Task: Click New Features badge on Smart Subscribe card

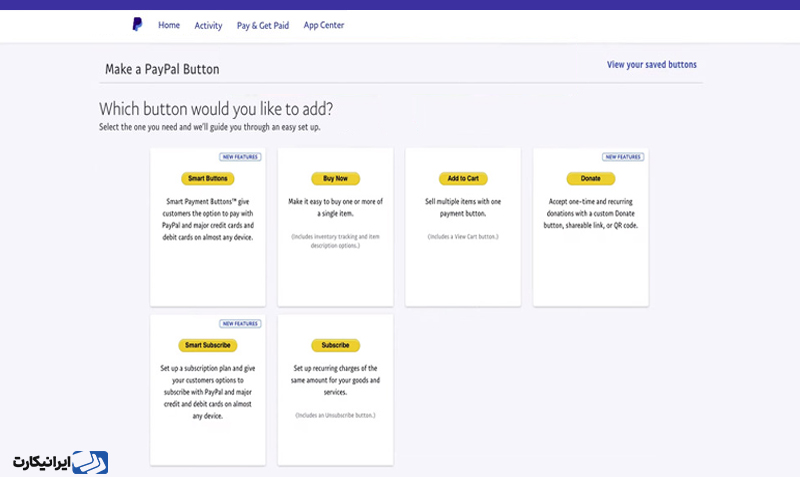Action: click(x=240, y=324)
